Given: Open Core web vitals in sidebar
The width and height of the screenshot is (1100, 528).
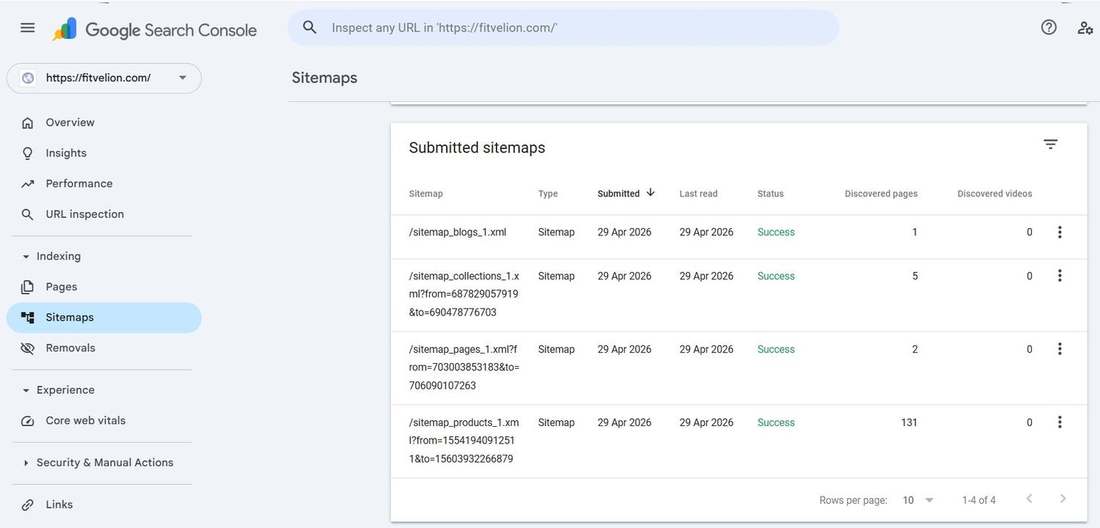Looking at the screenshot, I should click(104, 421).
